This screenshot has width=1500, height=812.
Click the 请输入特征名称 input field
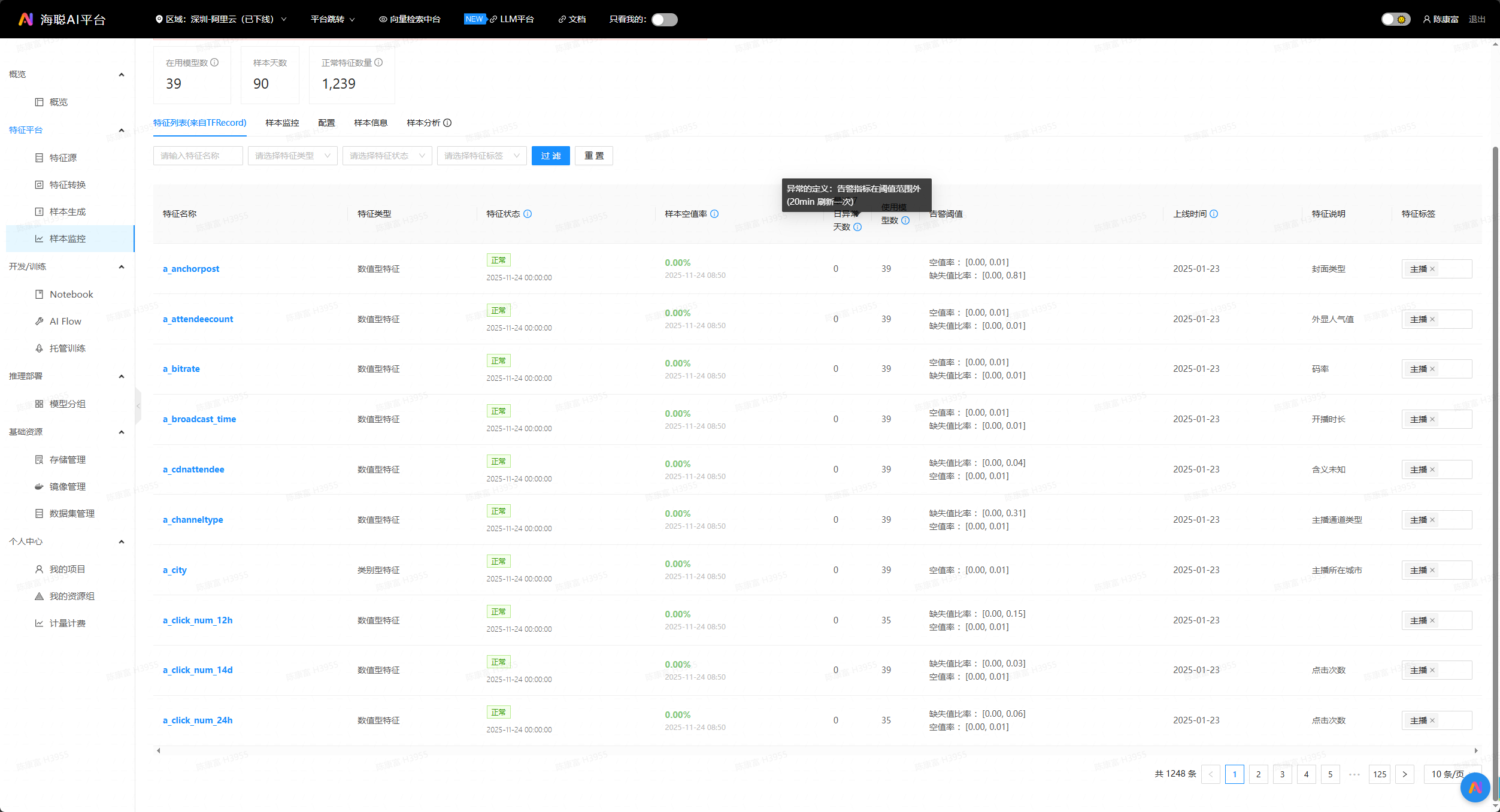click(198, 156)
